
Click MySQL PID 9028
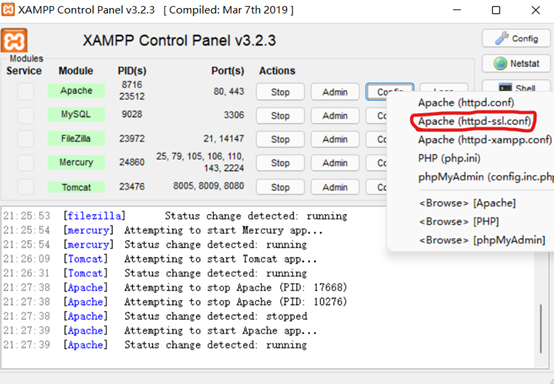132,114
